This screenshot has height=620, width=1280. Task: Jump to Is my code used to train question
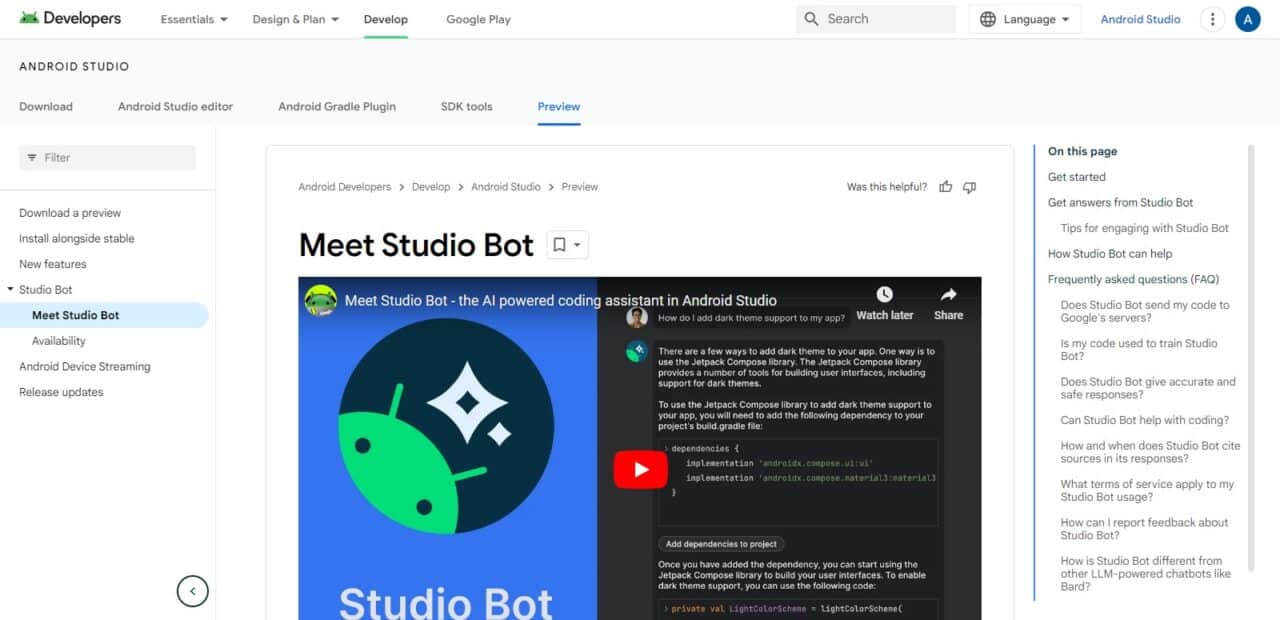pos(1139,350)
